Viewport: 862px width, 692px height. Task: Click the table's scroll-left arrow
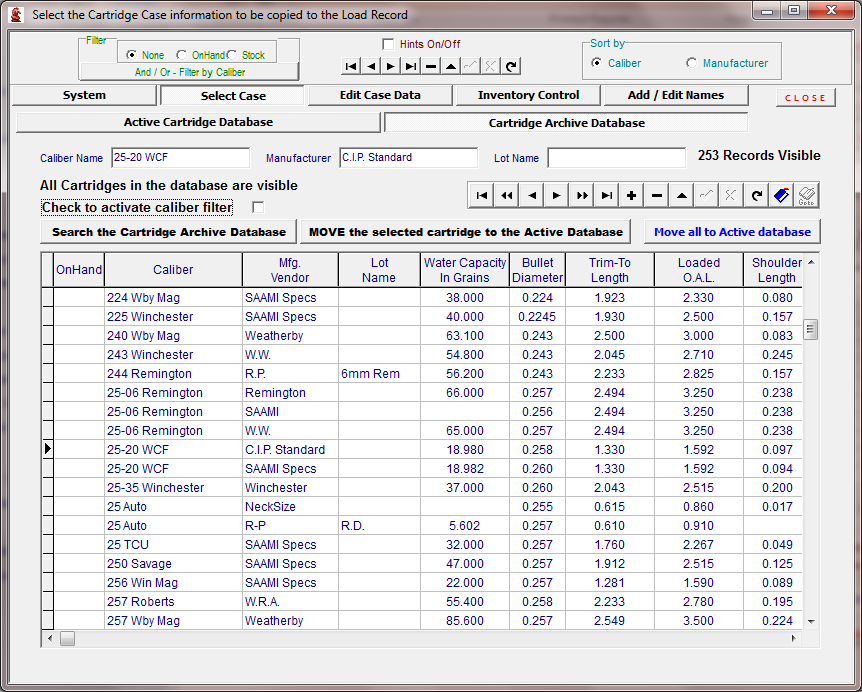click(x=50, y=639)
